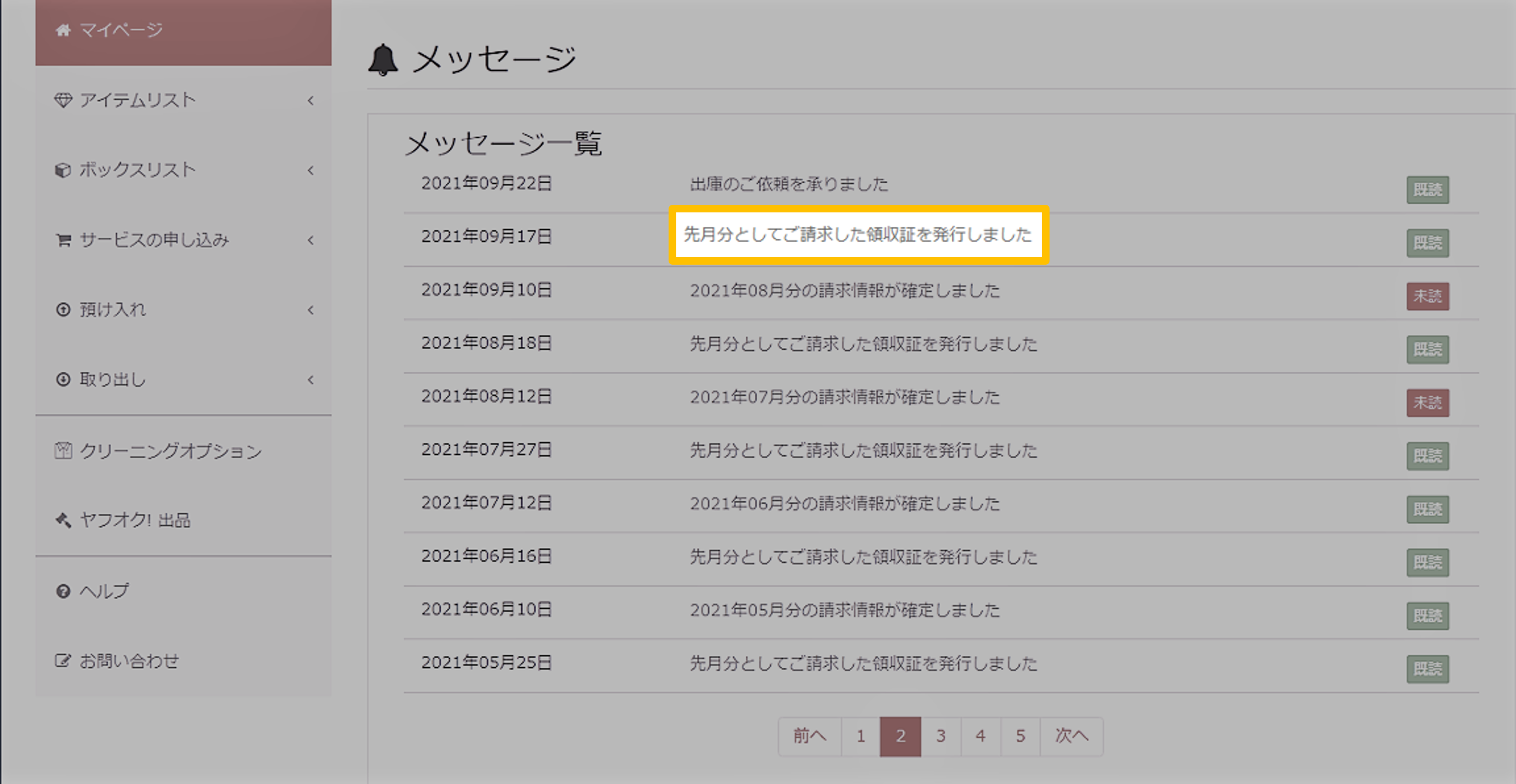This screenshot has height=784, width=1516.
Task: Expand the 取り出し submenu chevron
Action: [311, 380]
